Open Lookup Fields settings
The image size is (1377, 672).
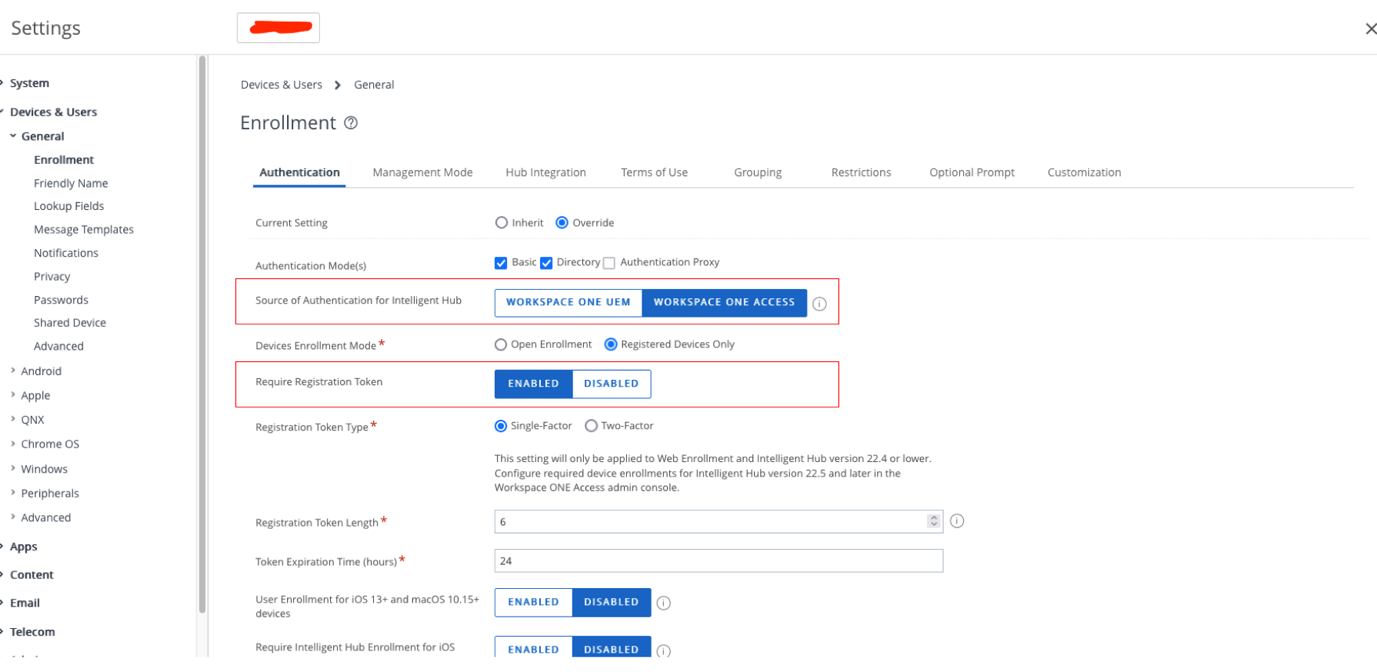click(x=69, y=206)
